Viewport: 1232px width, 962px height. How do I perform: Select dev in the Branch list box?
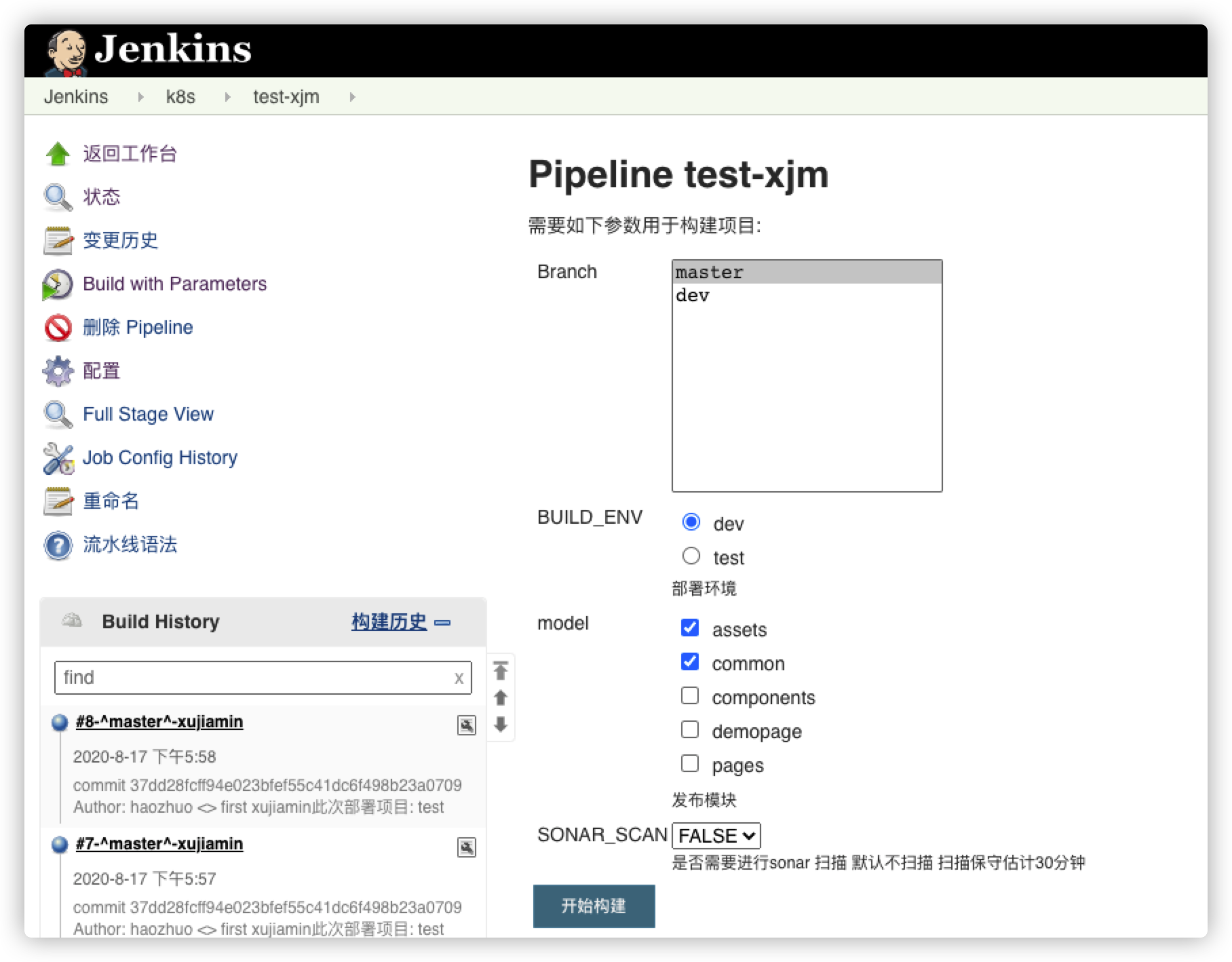692,295
